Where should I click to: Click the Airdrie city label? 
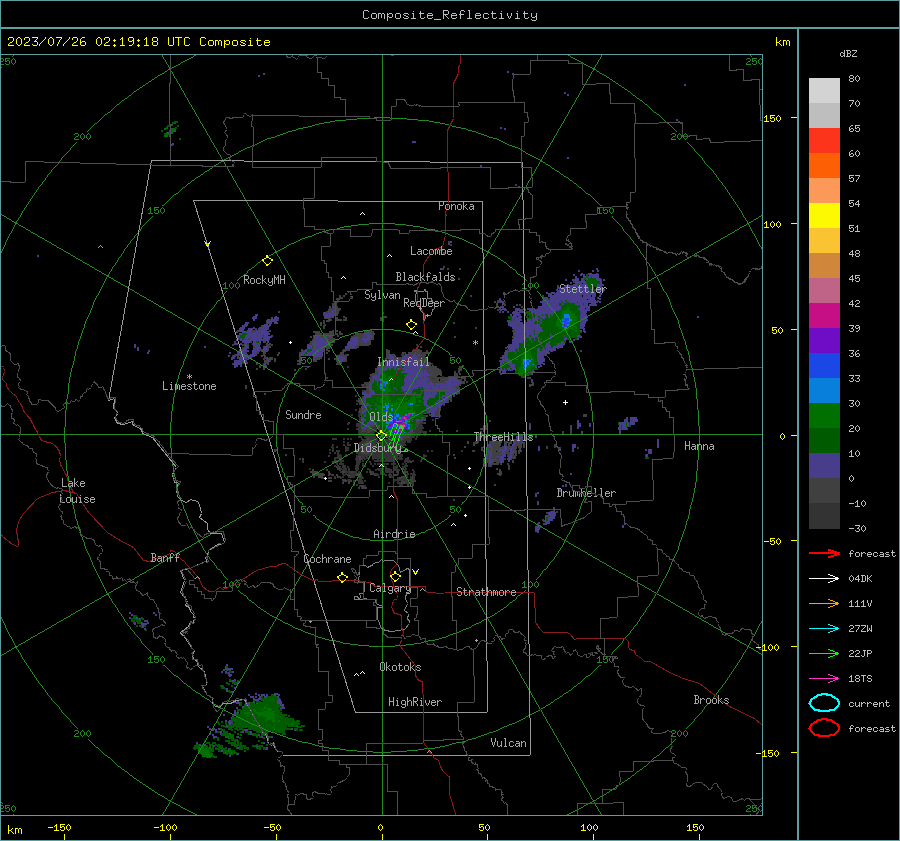tap(394, 534)
